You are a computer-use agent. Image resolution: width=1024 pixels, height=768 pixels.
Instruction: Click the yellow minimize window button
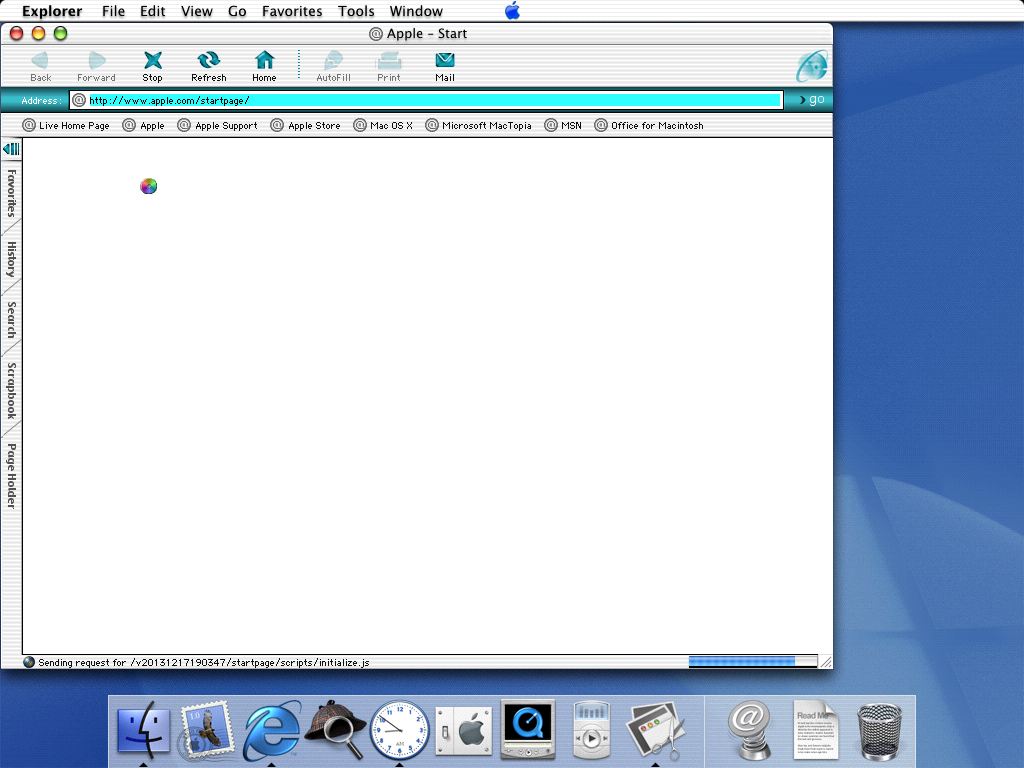tap(39, 33)
